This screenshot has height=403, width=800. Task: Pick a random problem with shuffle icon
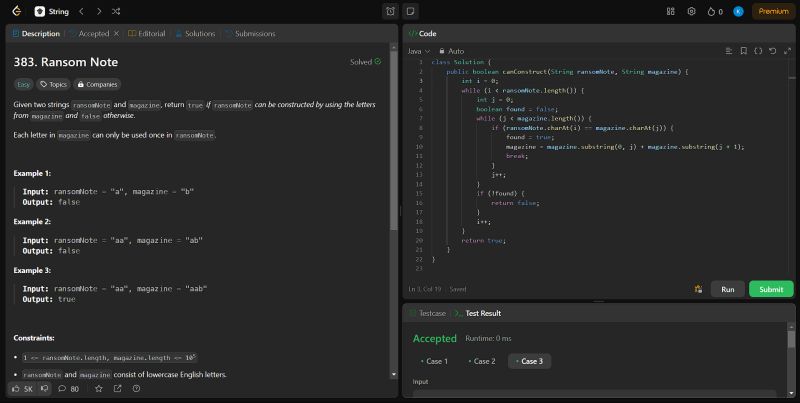pyautogui.click(x=117, y=11)
